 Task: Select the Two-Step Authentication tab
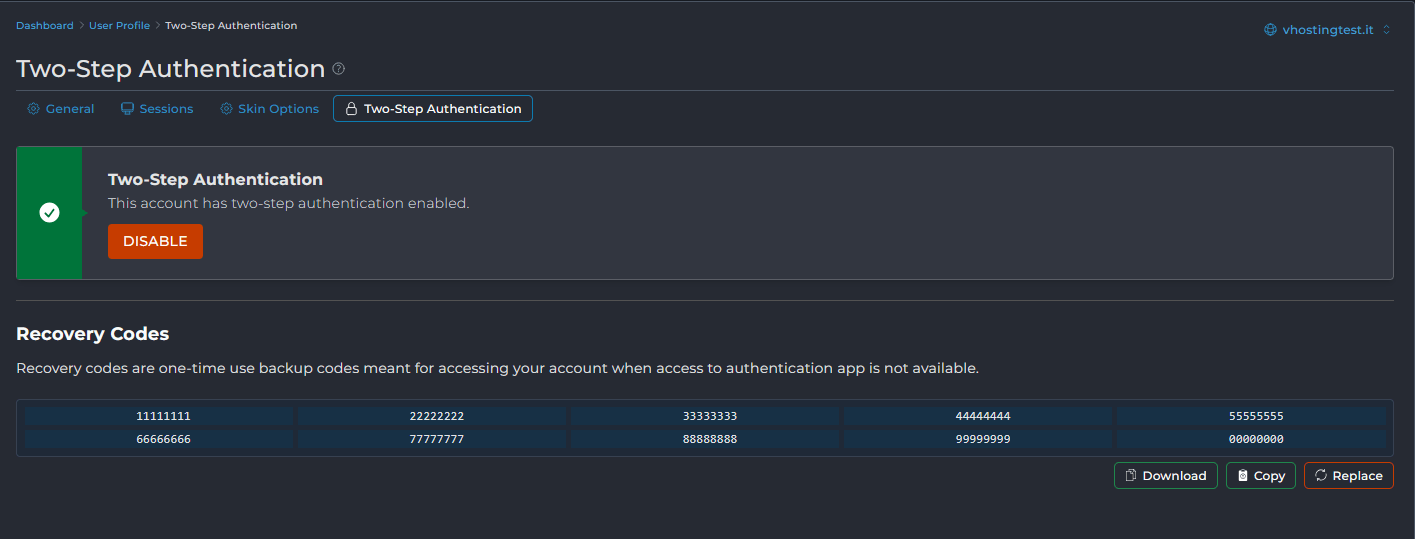pos(433,109)
